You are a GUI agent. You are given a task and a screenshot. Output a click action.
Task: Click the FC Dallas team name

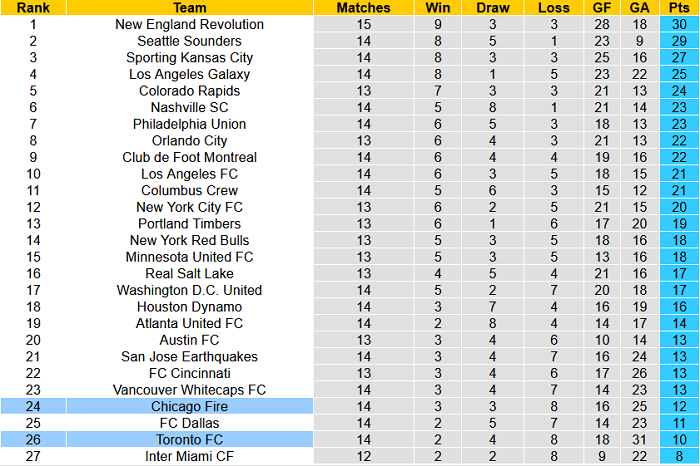tap(189, 423)
